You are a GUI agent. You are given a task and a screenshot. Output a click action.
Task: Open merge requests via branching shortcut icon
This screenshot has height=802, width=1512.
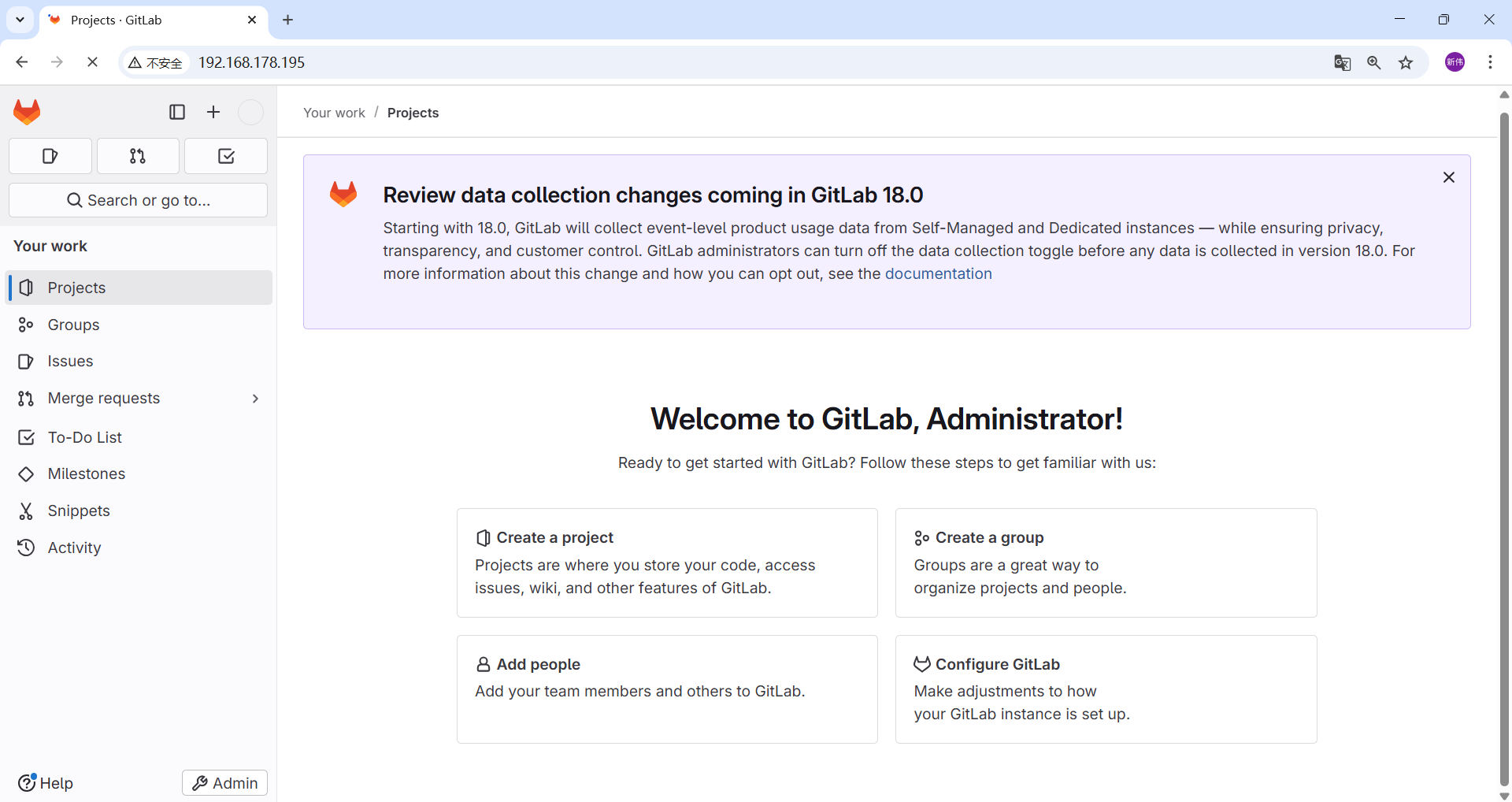pyautogui.click(x=138, y=155)
